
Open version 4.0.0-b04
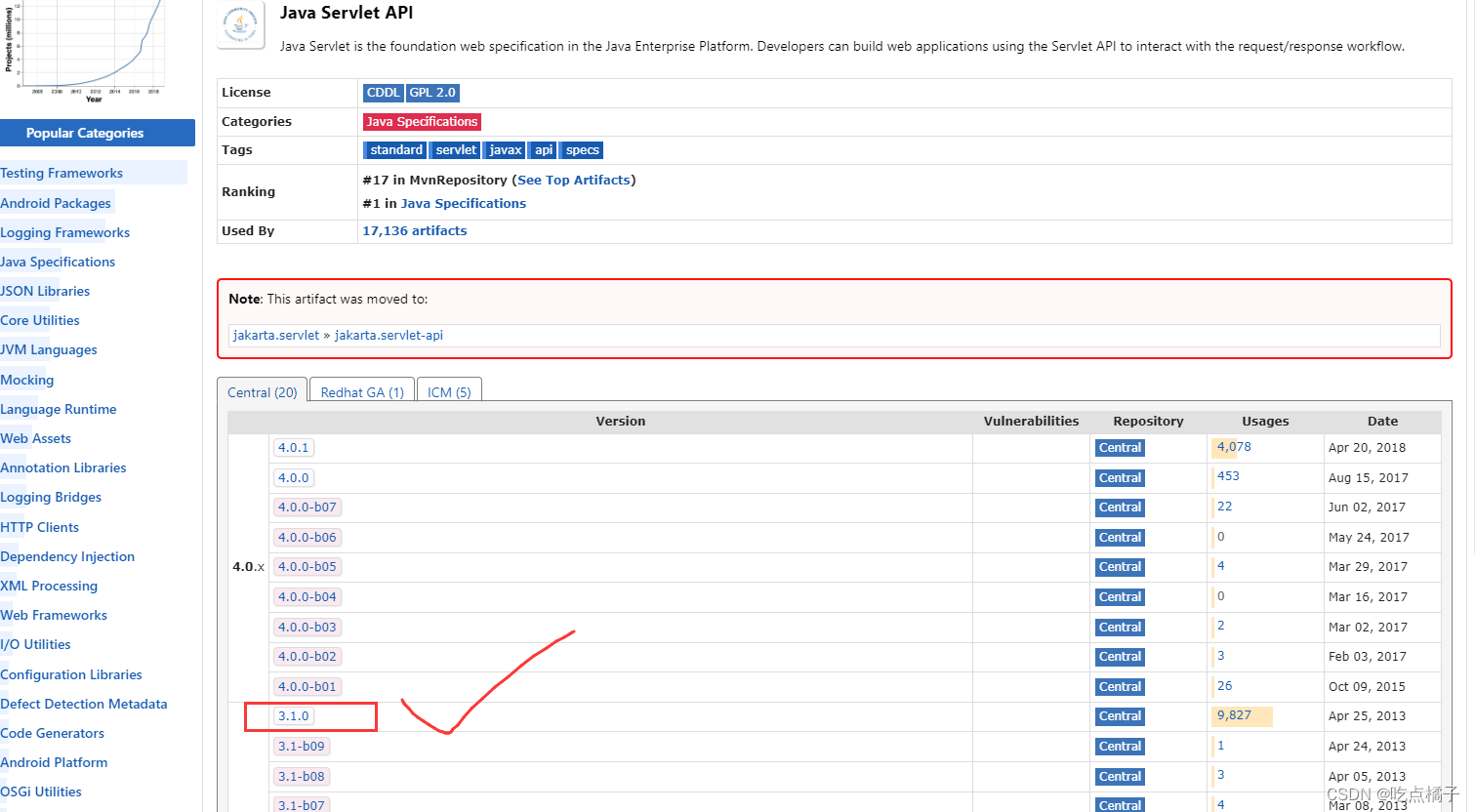(x=307, y=597)
